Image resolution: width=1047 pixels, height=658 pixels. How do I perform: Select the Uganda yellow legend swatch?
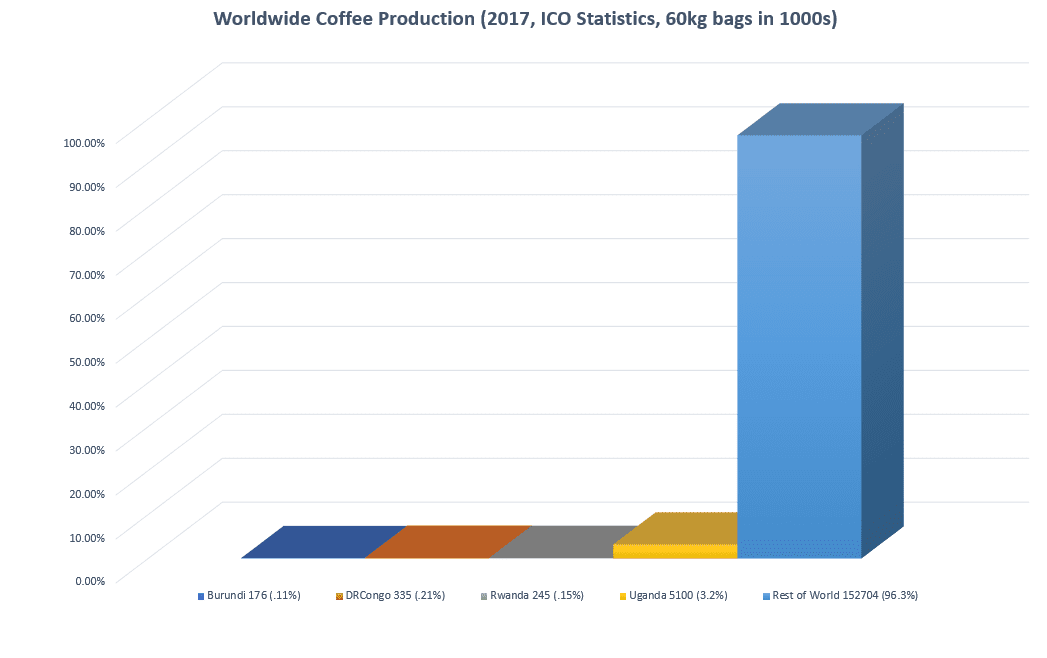point(622,596)
